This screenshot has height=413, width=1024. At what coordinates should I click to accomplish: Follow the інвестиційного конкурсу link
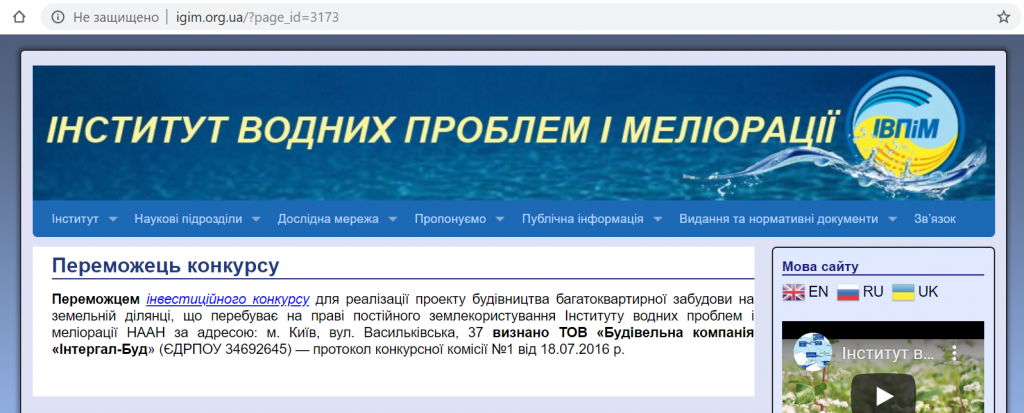pos(228,299)
